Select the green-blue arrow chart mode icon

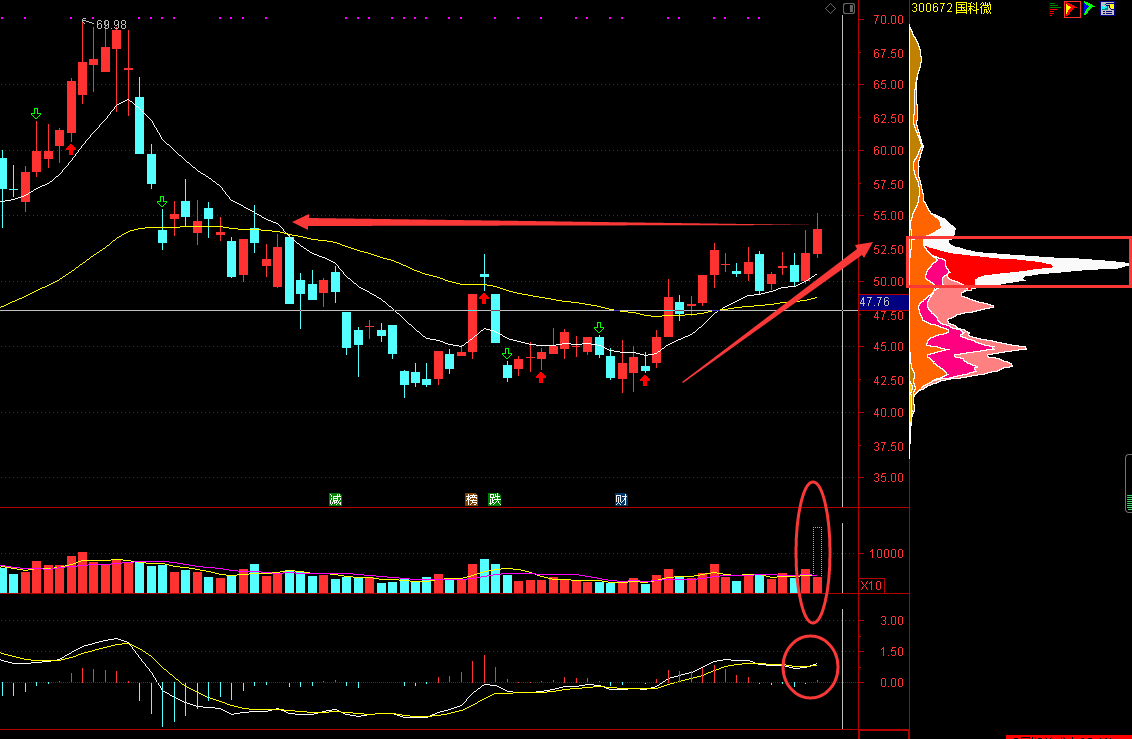(x=1089, y=9)
